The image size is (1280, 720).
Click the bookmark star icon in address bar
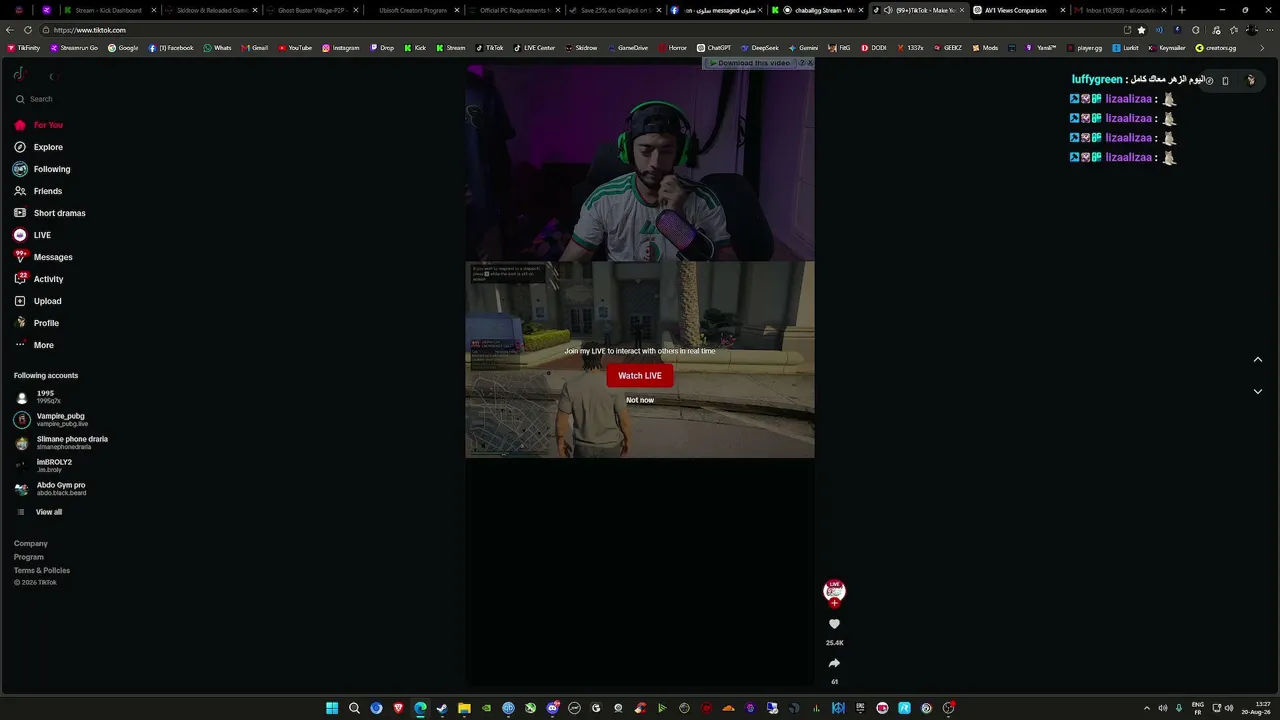pyautogui.click(x=1141, y=30)
